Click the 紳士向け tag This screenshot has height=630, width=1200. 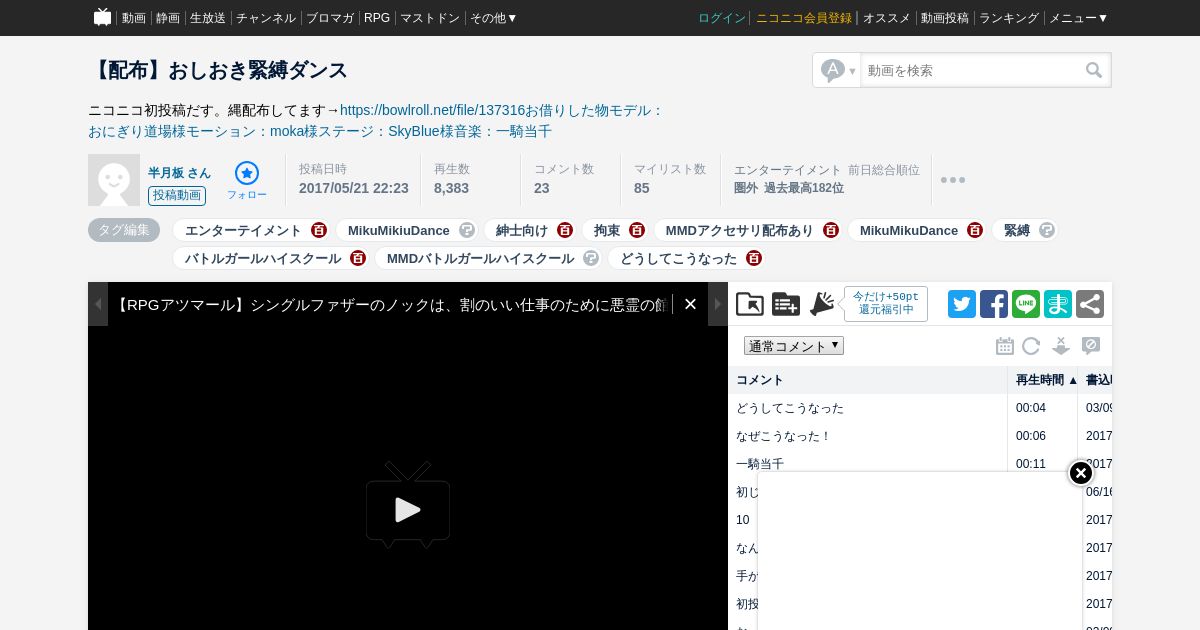(522, 230)
